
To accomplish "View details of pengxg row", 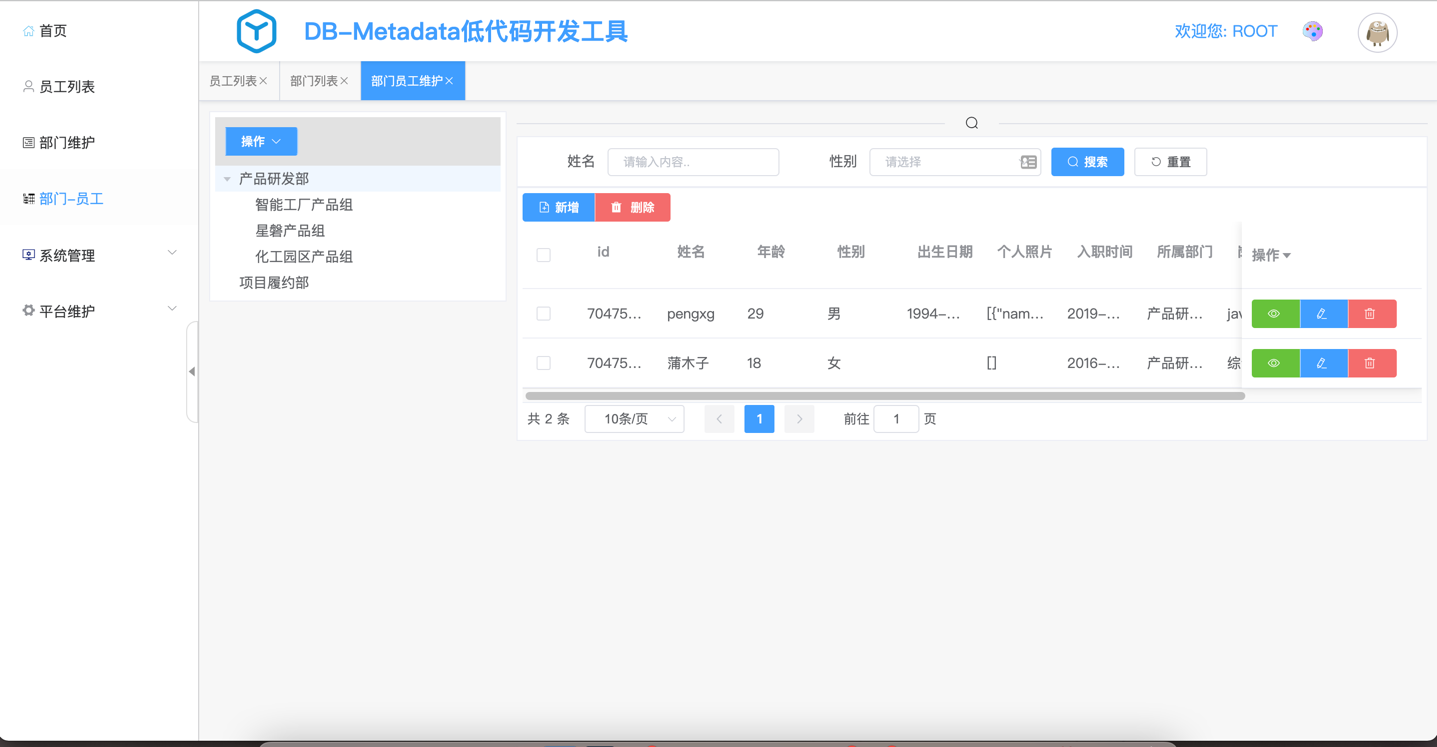I will (1275, 314).
